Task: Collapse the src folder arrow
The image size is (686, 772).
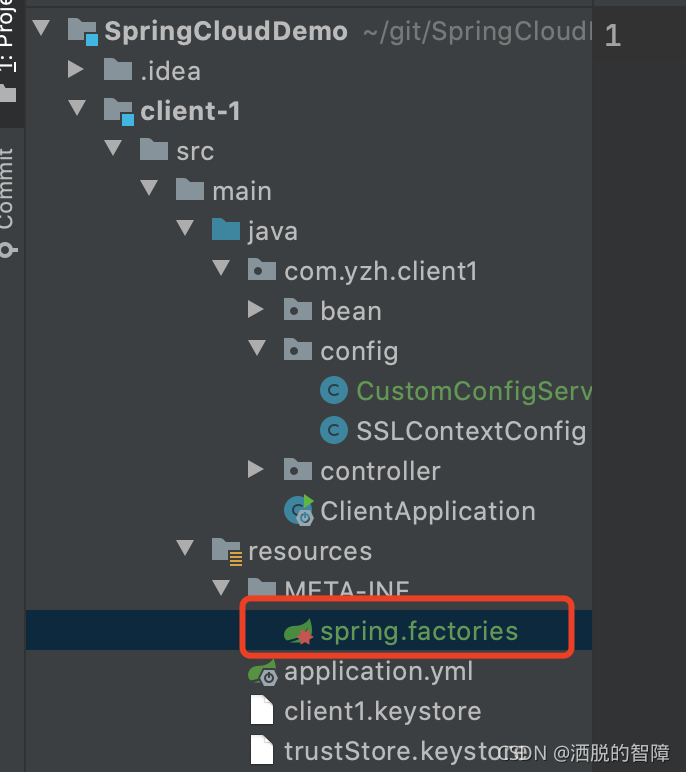Action: pyautogui.click(x=113, y=148)
